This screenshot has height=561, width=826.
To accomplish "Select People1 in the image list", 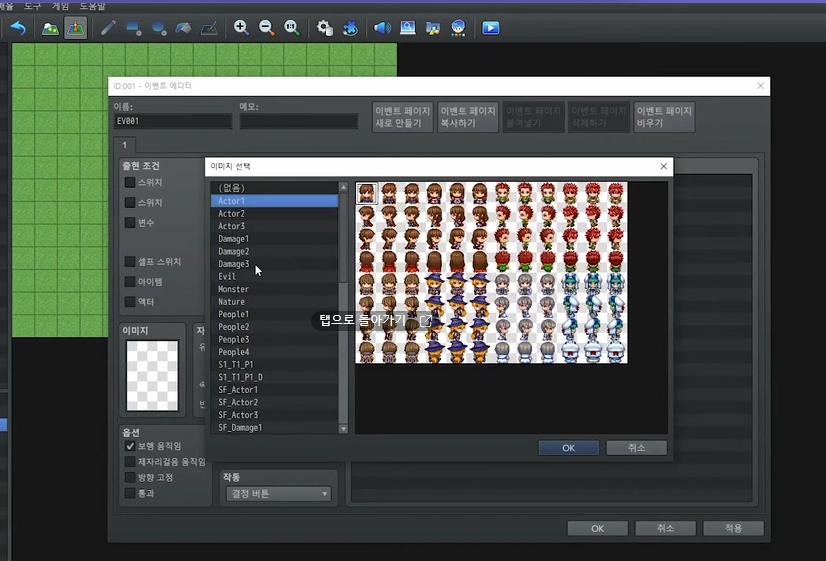I will pyautogui.click(x=274, y=314).
